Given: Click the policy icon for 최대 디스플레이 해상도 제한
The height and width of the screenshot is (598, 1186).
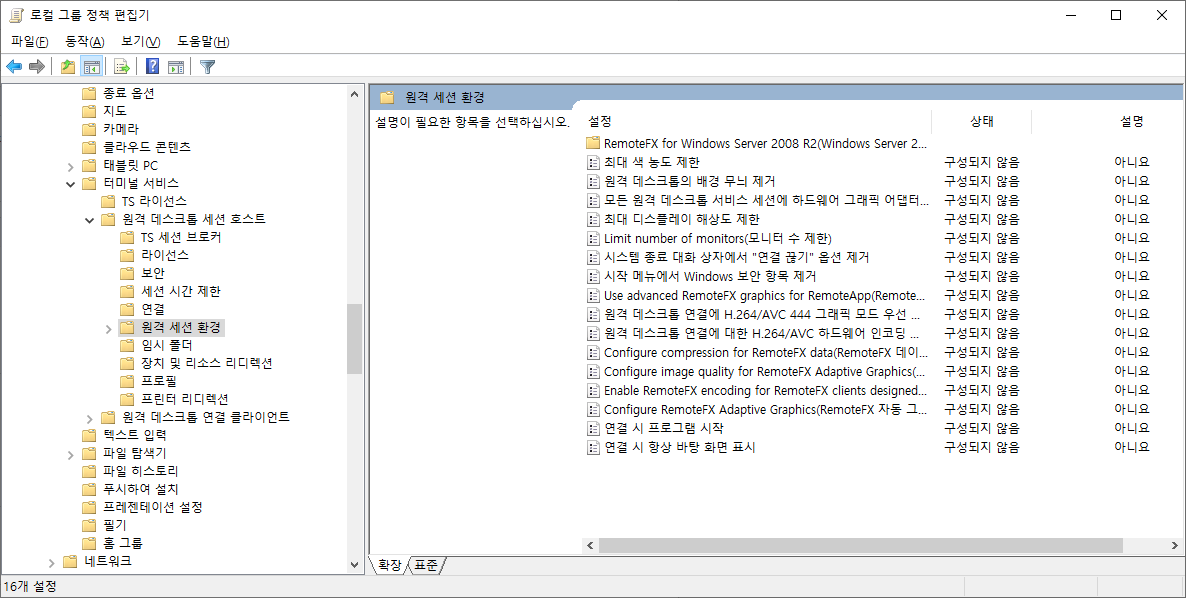Looking at the screenshot, I should point(593,219).
